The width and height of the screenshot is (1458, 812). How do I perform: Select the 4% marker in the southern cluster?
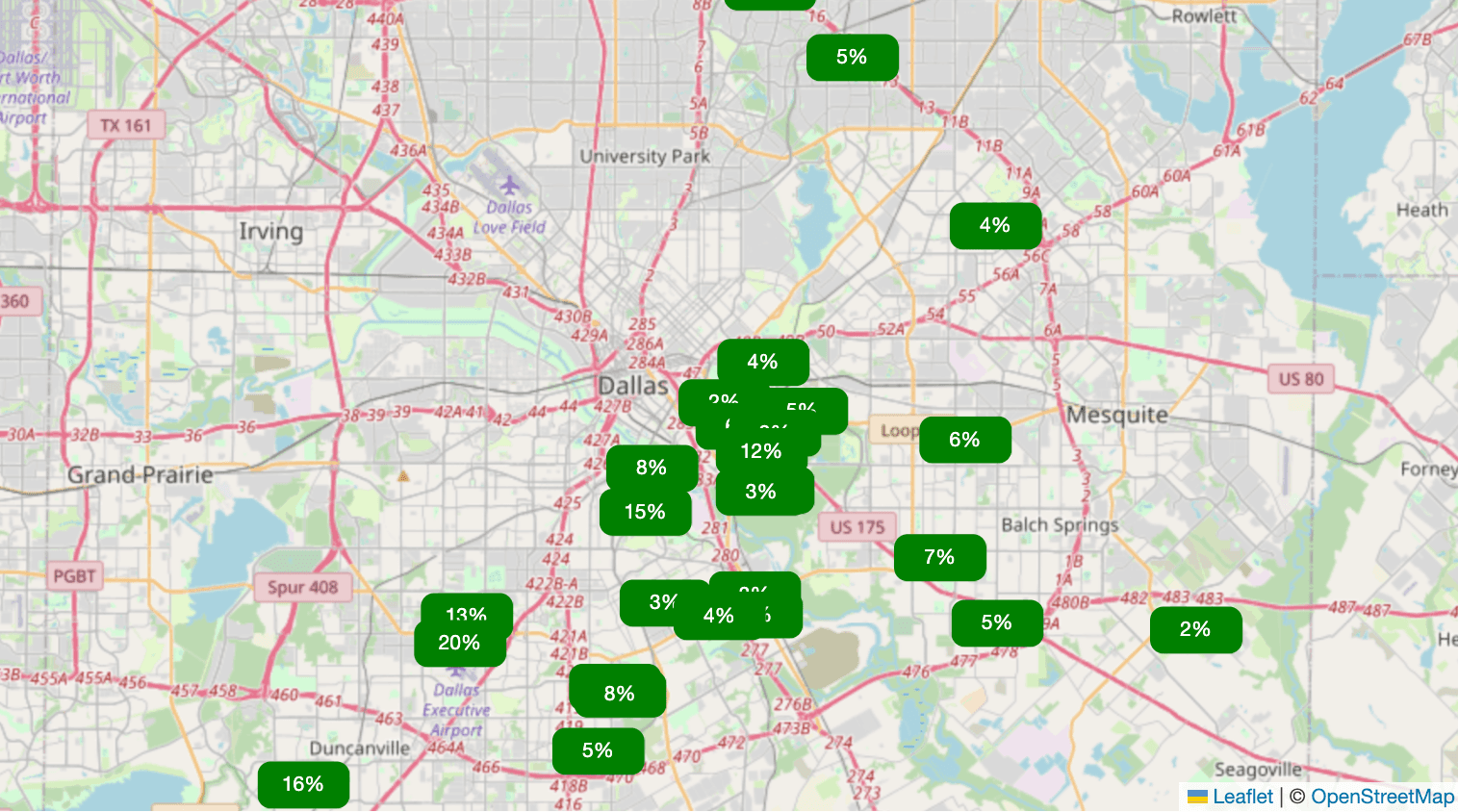[x=718, y=617]
